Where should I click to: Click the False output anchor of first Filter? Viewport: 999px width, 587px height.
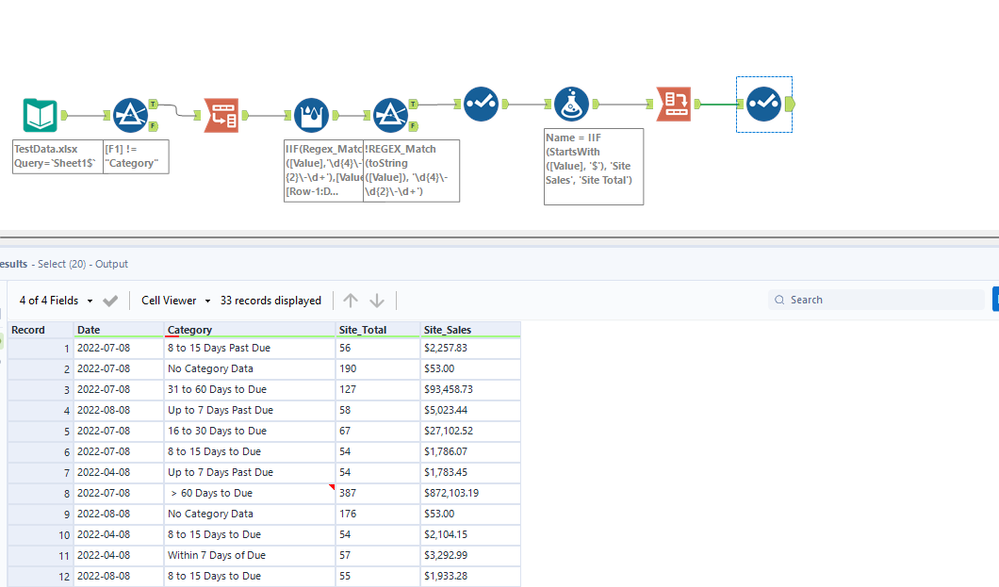(x=153, y=126)
